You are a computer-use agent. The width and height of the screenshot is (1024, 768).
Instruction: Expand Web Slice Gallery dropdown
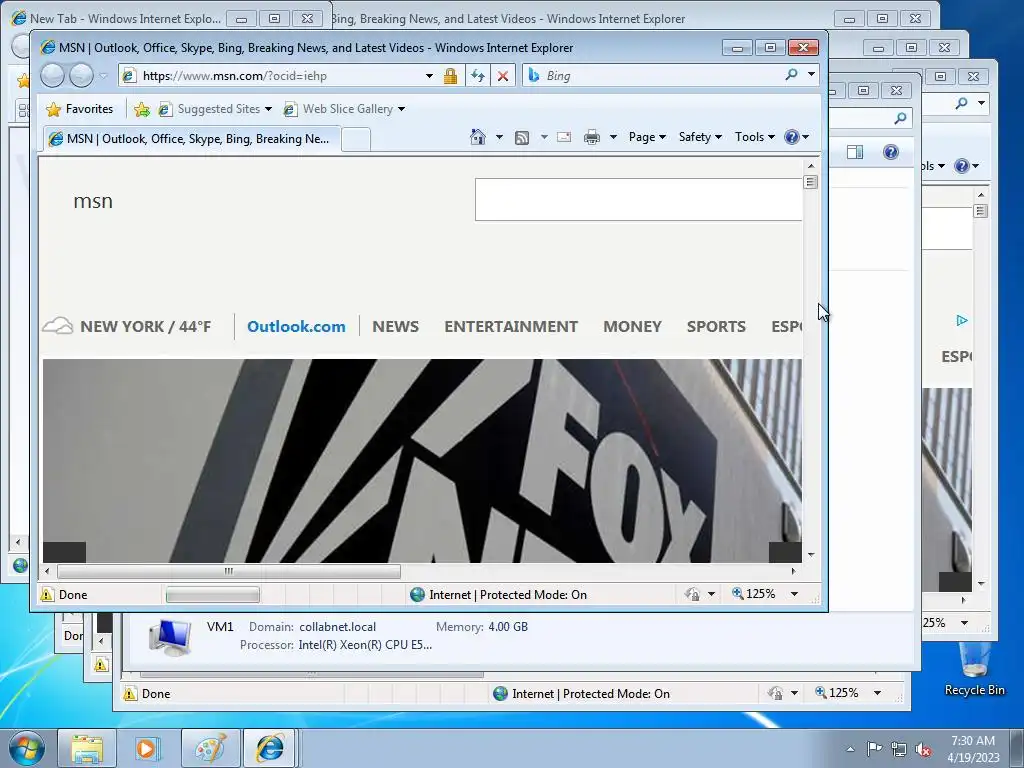tap(401, 109)
